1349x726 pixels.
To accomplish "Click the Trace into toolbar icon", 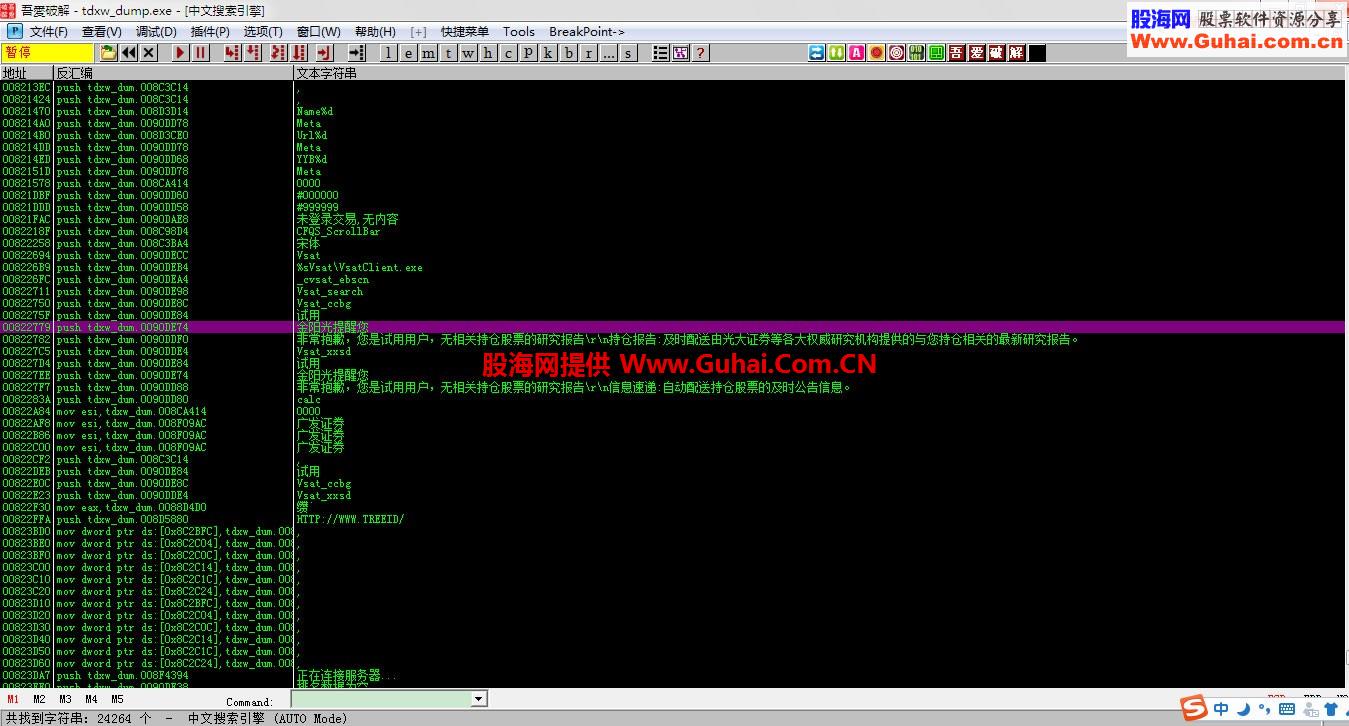I will click(x=279, y=53).
